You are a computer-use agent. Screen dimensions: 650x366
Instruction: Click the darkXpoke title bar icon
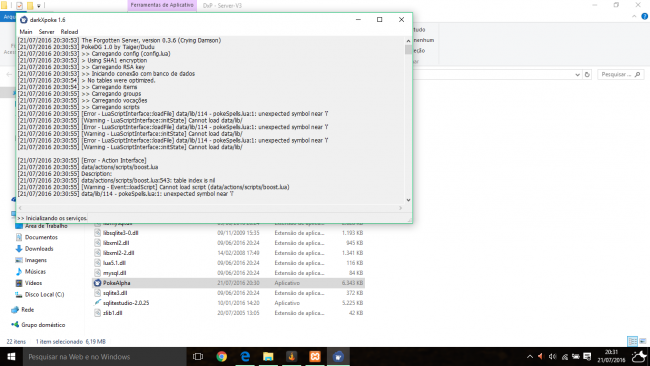coord(24,19)
